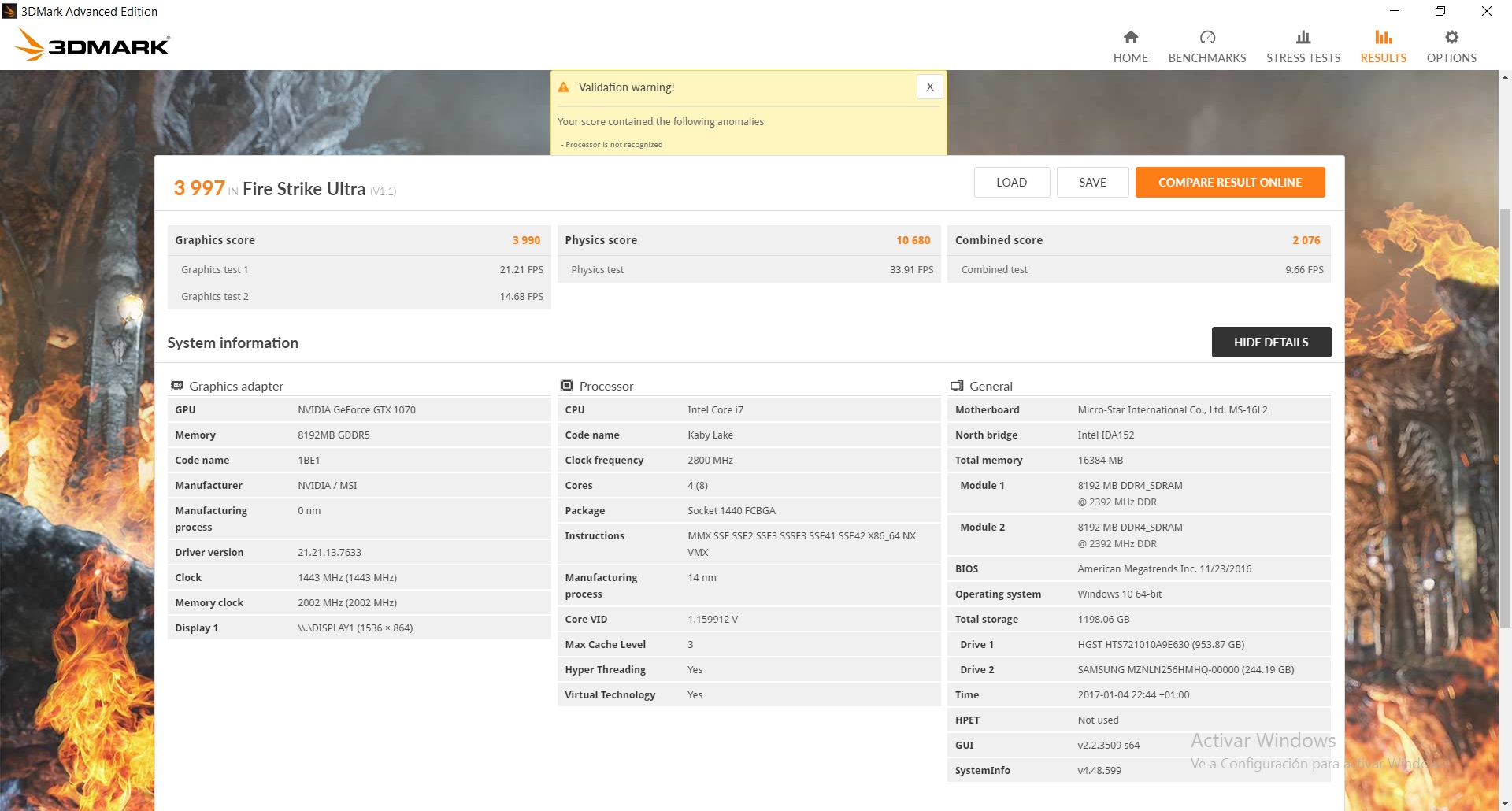Click the Graphics adapter section icon
Screen dimensions: 1512x811
(x=177, y=386)
